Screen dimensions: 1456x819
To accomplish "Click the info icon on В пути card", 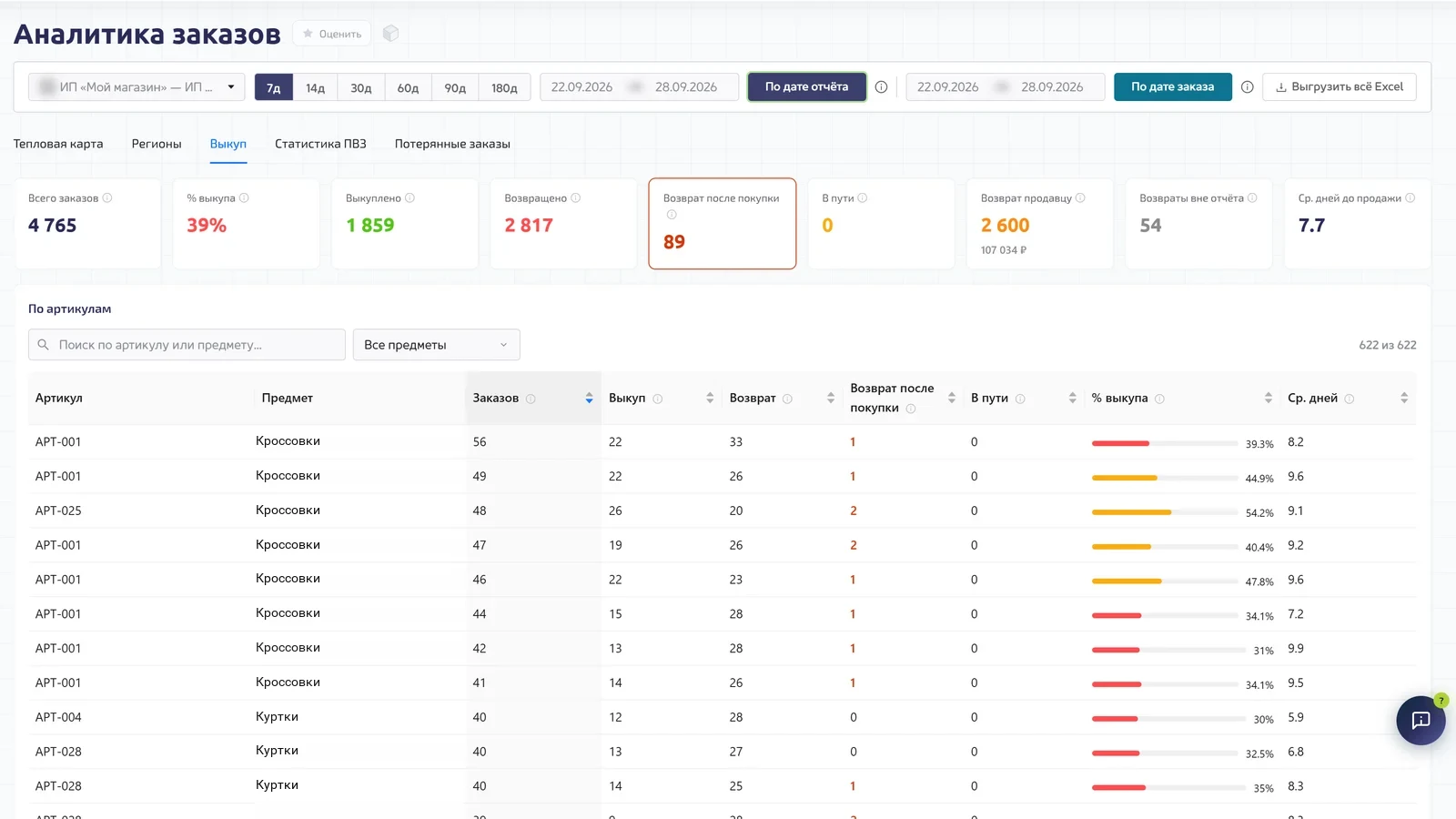I will 863,198.
